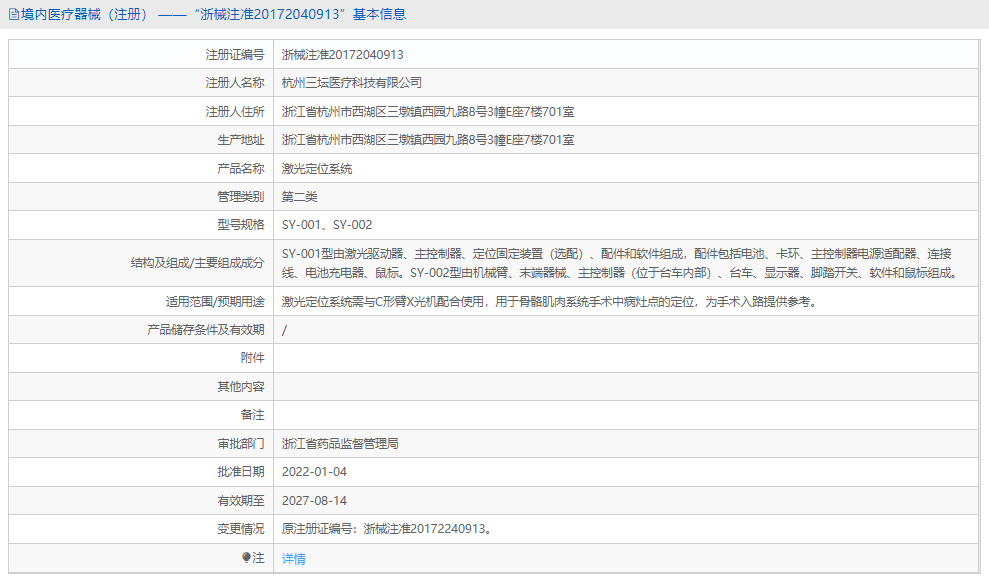
Task: Click the 变更情况 label
Action: coord(241,529)
